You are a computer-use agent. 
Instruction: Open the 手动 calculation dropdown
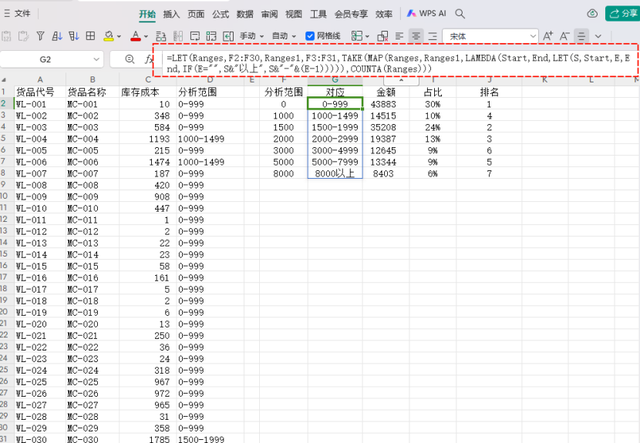[x=252, y=36]
